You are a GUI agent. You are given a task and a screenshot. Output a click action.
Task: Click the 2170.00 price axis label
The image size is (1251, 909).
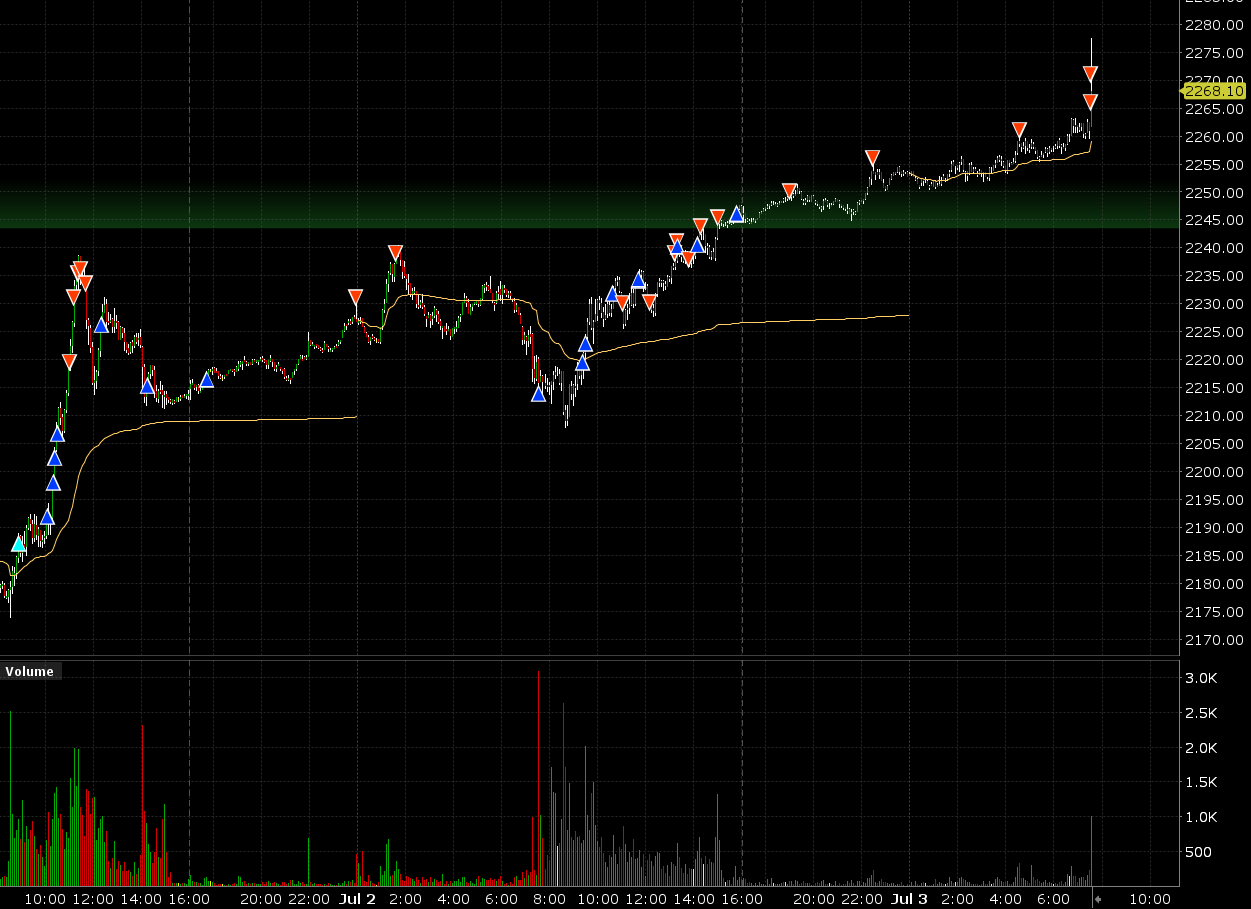[1213, 640]
